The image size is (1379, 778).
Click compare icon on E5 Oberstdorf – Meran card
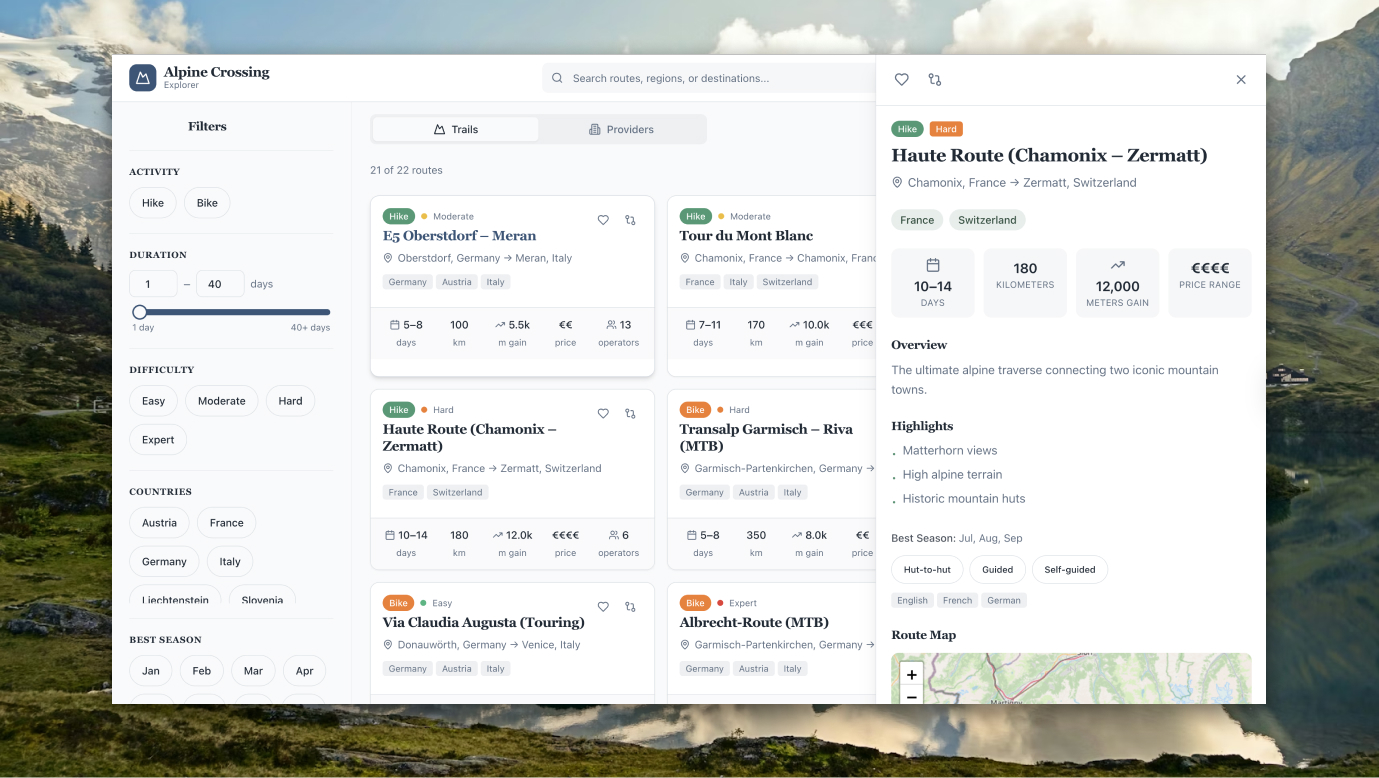tap(630, 220)
